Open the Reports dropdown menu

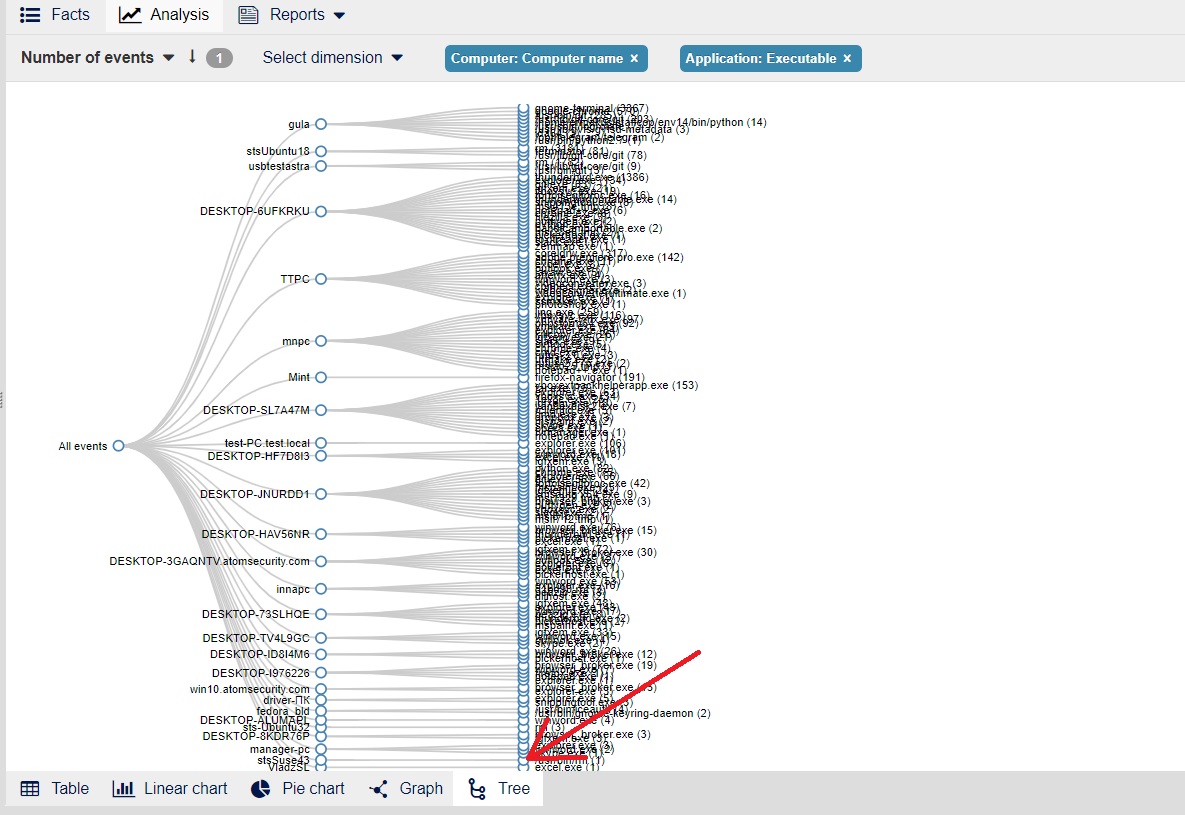(292, 15)
